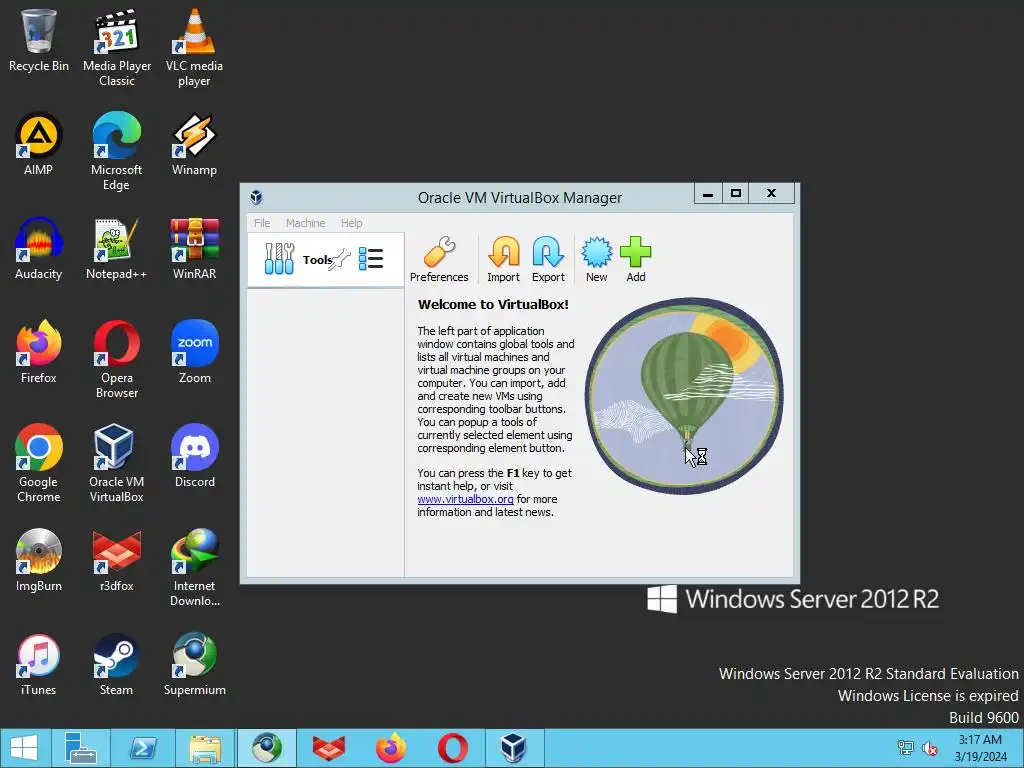
Task: Click the network tray icon
Action: (x=905, y=748)
